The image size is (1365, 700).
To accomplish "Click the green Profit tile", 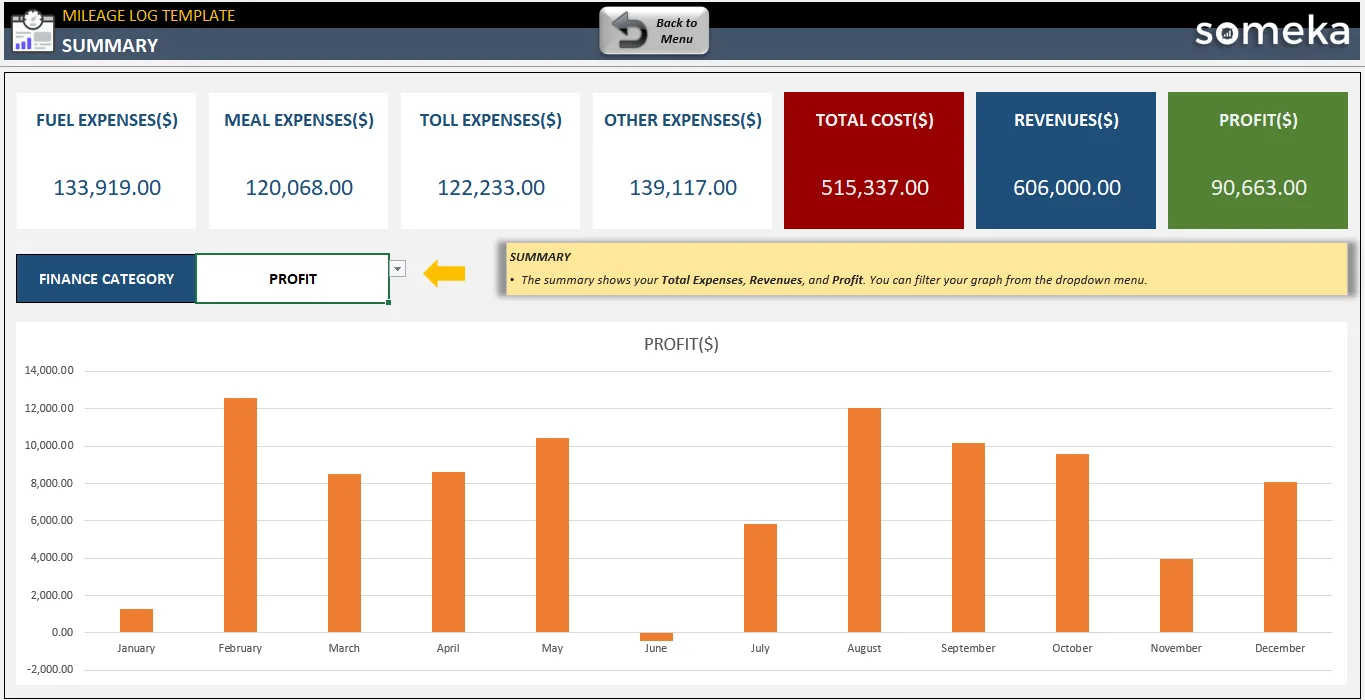I will 1258,161.
